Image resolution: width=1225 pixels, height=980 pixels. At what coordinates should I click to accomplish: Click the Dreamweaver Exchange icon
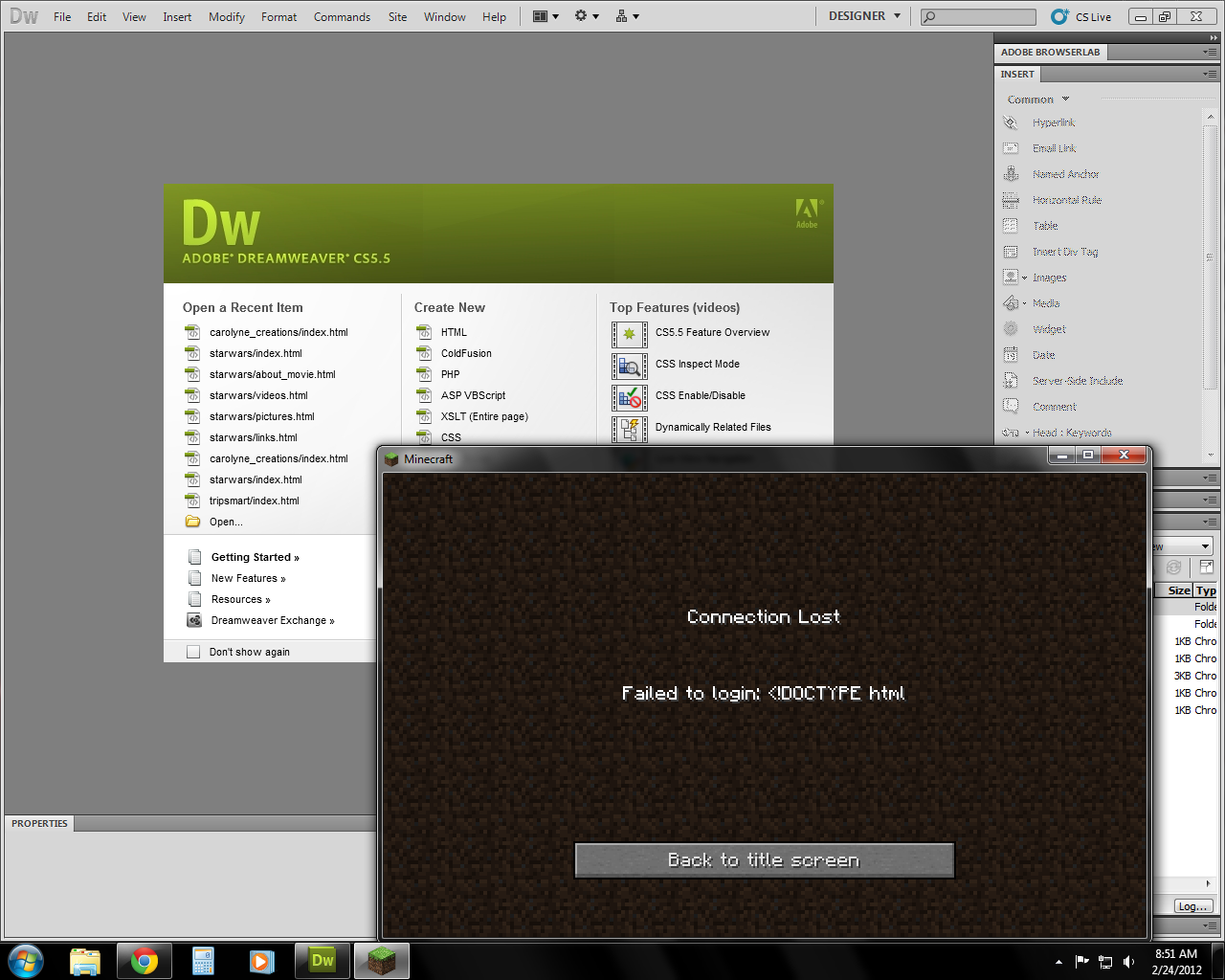click(x=194, y=620)
